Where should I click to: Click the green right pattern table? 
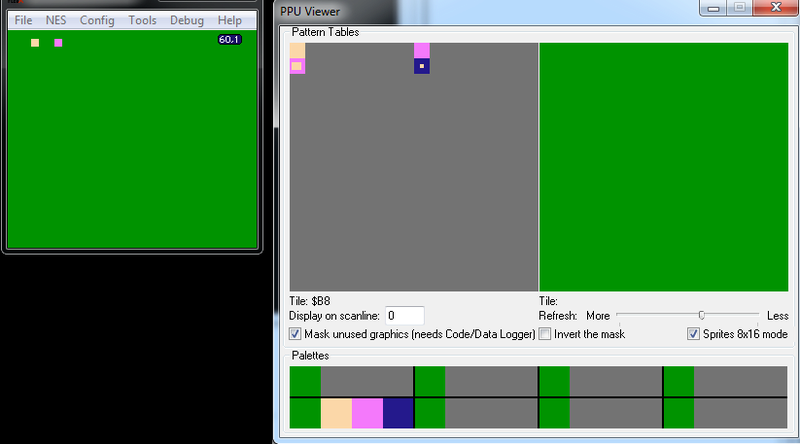pos(664,167)
